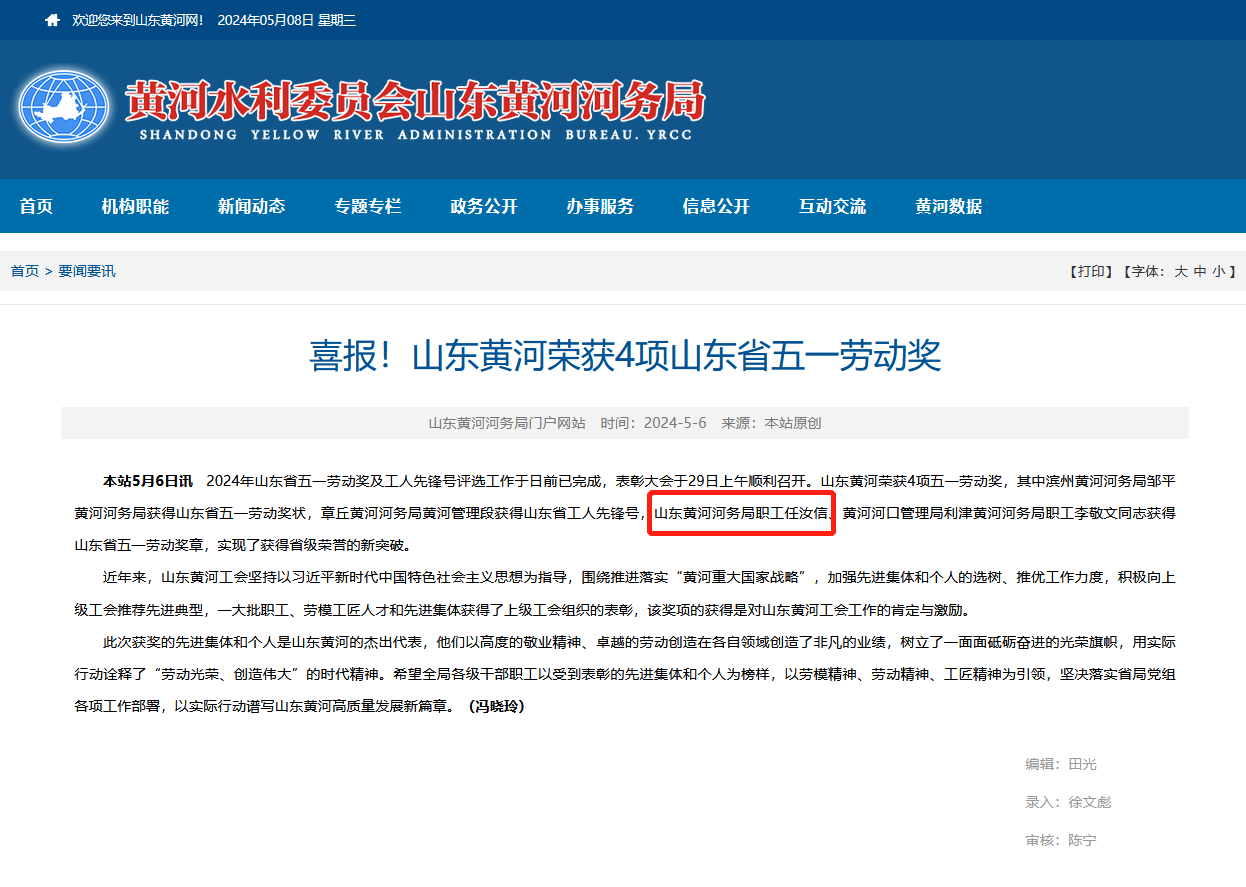Screen dimensions: 1246x887
Task: Open 政务公开 menu item
Action: [484, 206]
